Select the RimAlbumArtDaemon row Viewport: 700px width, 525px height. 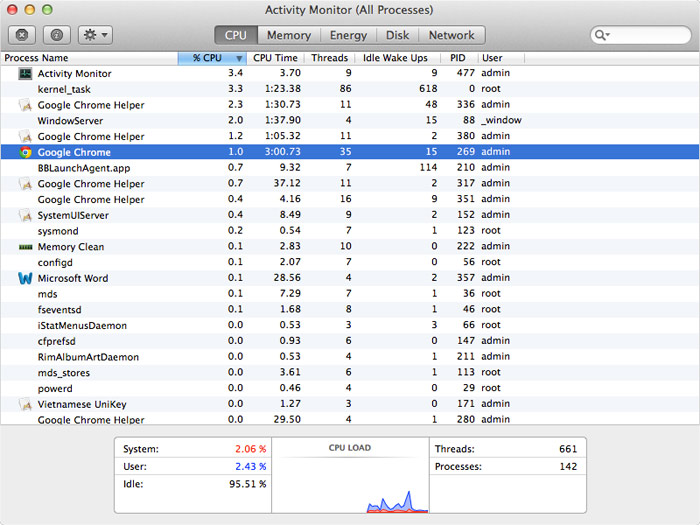pyautogui.click(x=350, y=357)
